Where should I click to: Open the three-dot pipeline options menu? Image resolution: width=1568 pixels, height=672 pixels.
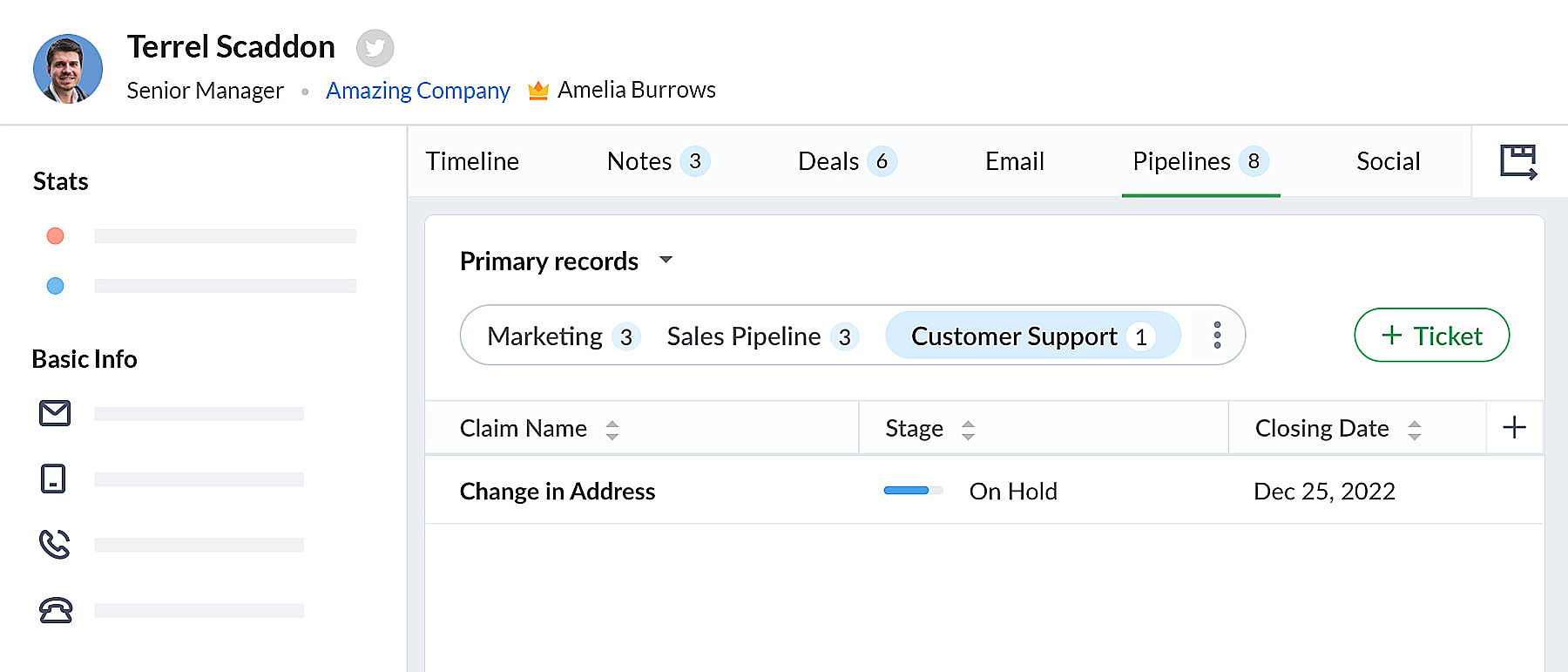point(1217,336)
